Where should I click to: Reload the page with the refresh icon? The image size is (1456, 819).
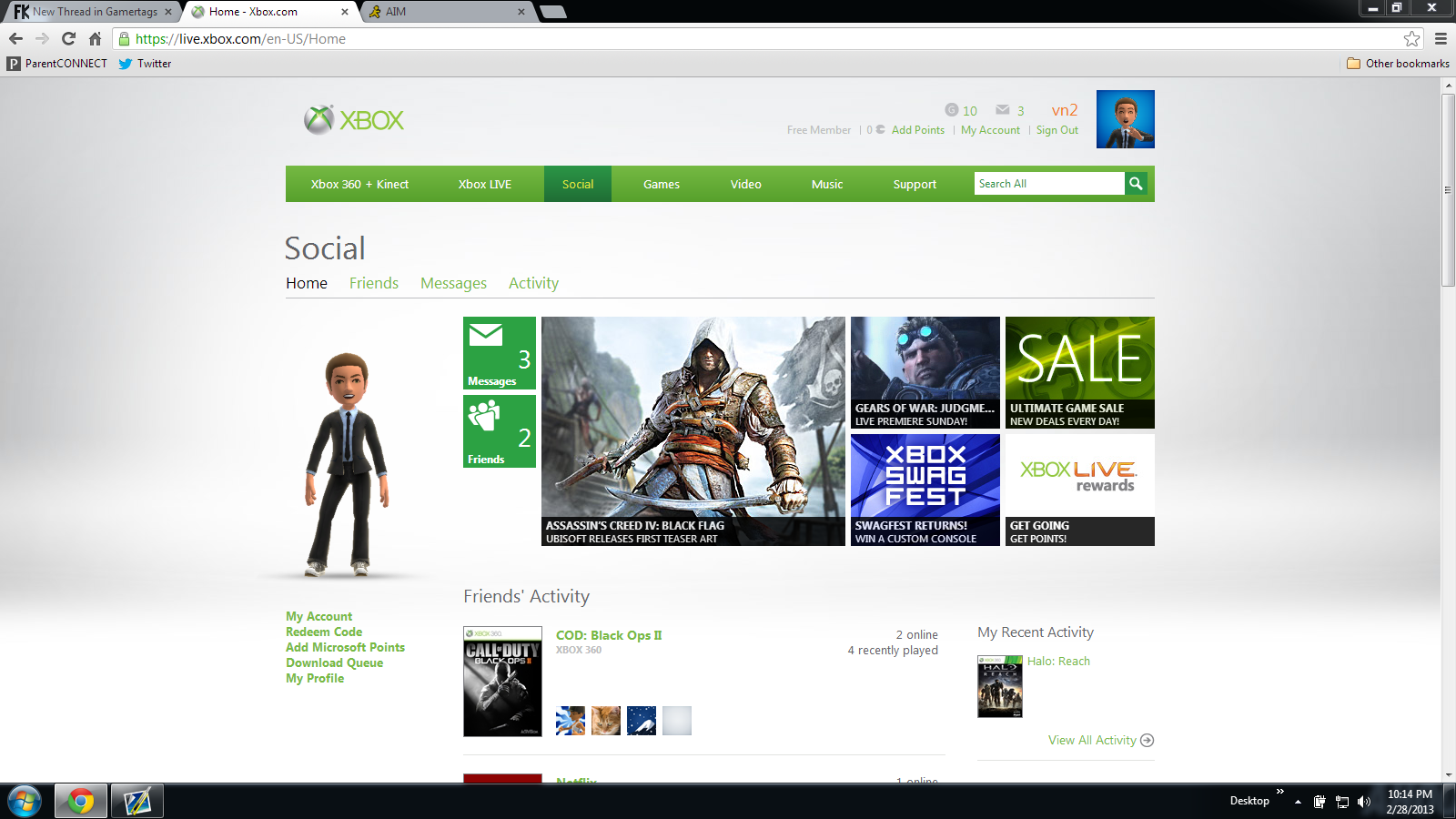coord(68,38)
